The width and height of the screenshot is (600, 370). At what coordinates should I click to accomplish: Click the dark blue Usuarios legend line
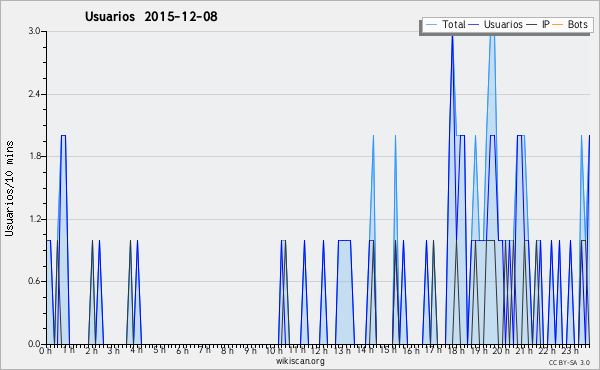[474, 24]
